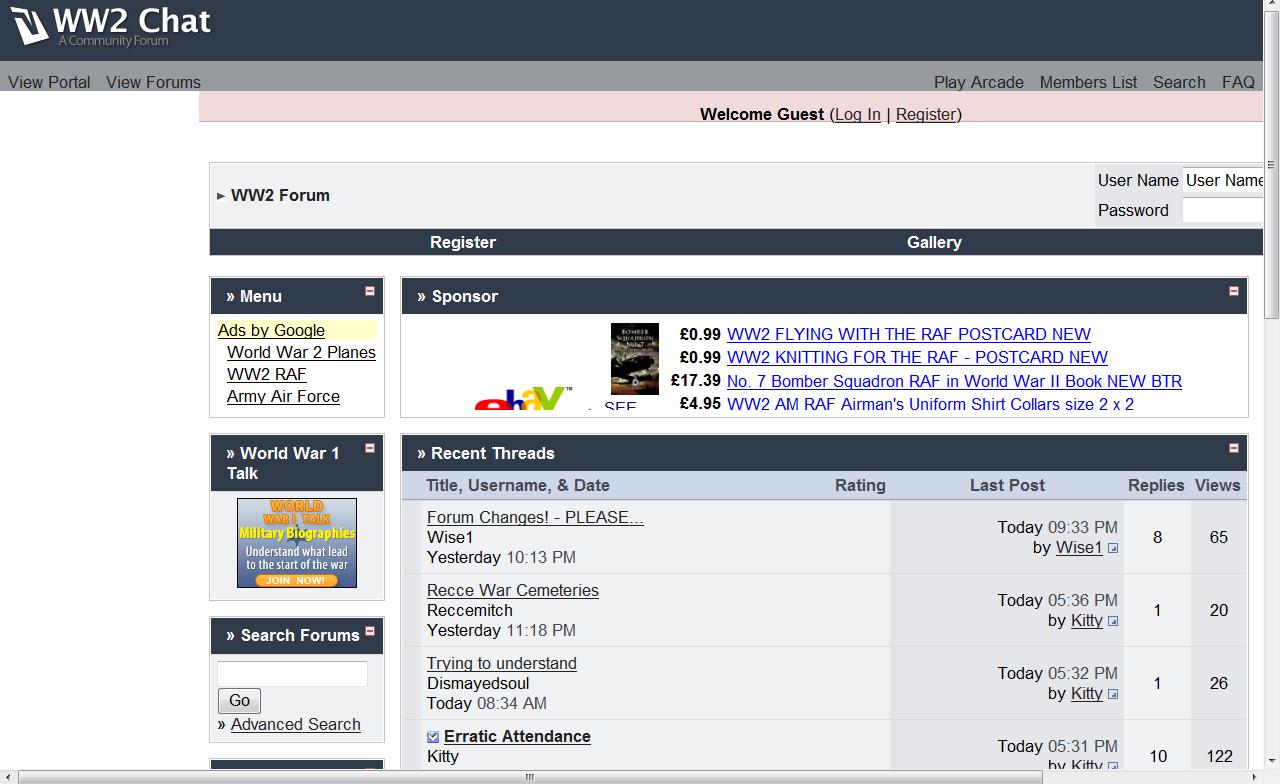
Task: Collapse the World War 1 Talk panel
Action: point(369,448)
